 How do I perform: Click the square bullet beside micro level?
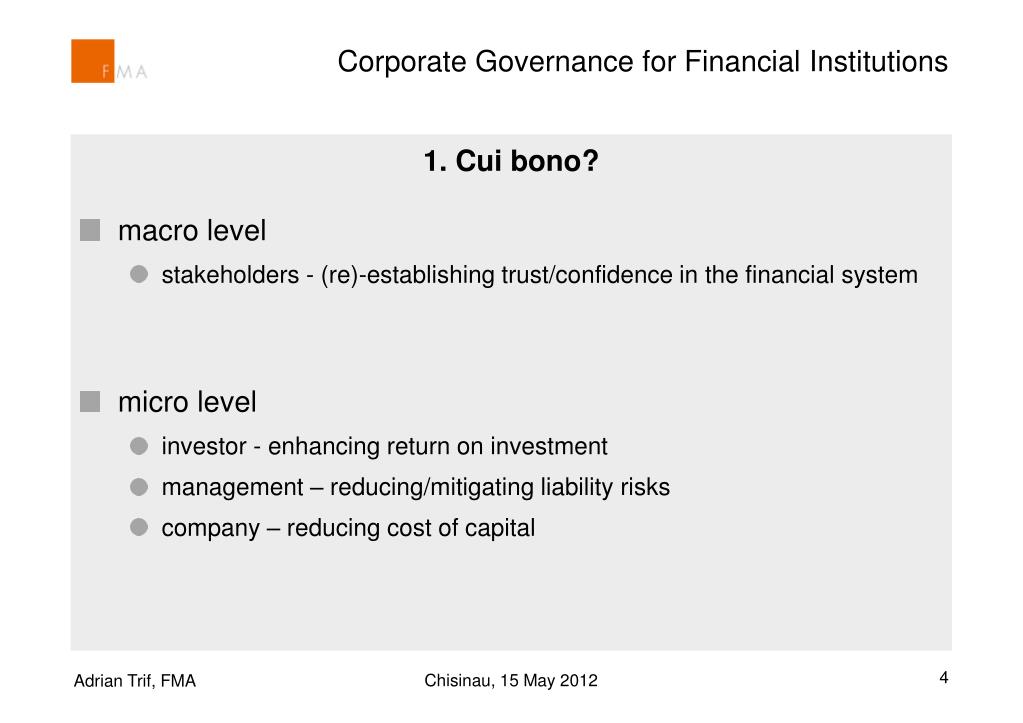point(90,401)
